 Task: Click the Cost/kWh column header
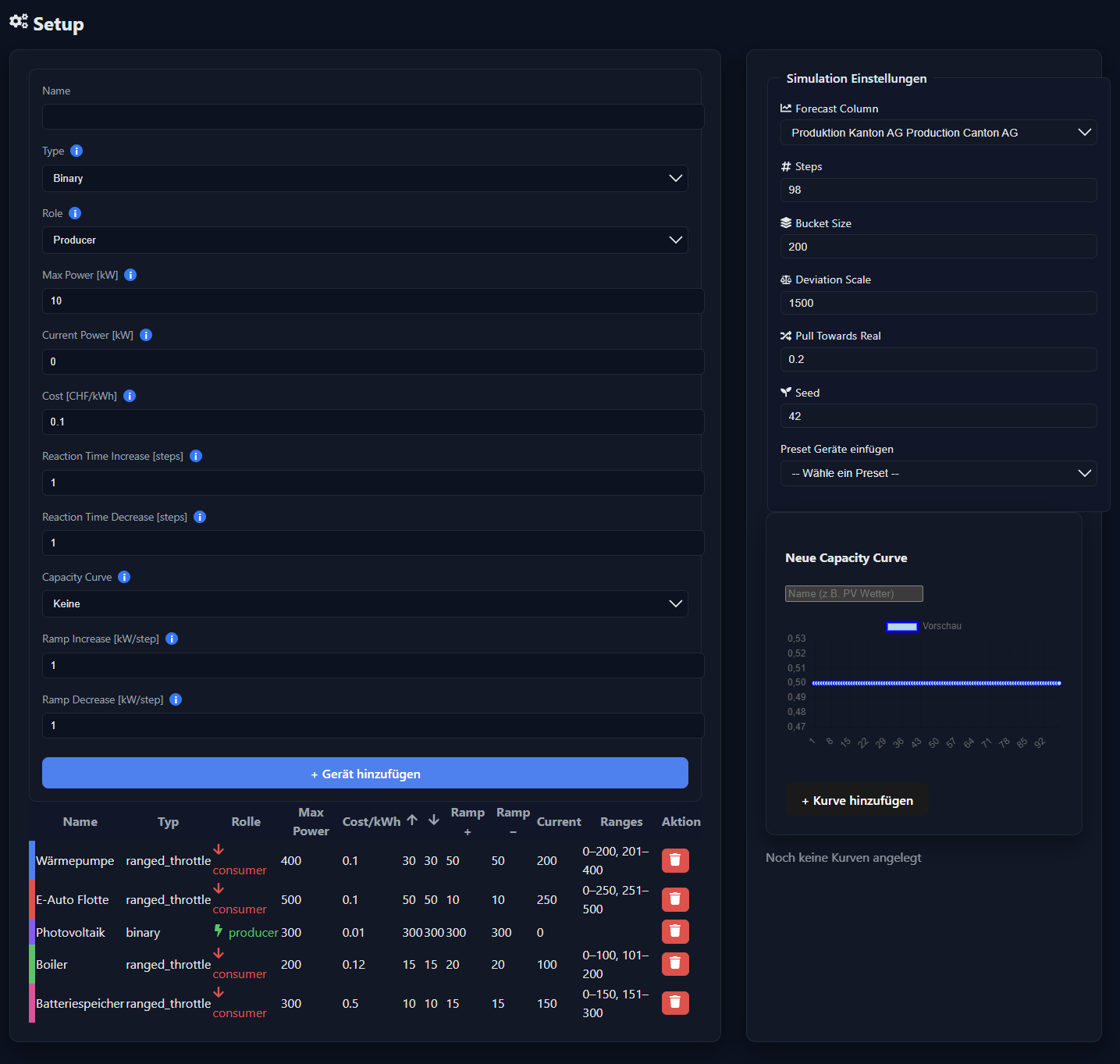click(x=372, y=821)
